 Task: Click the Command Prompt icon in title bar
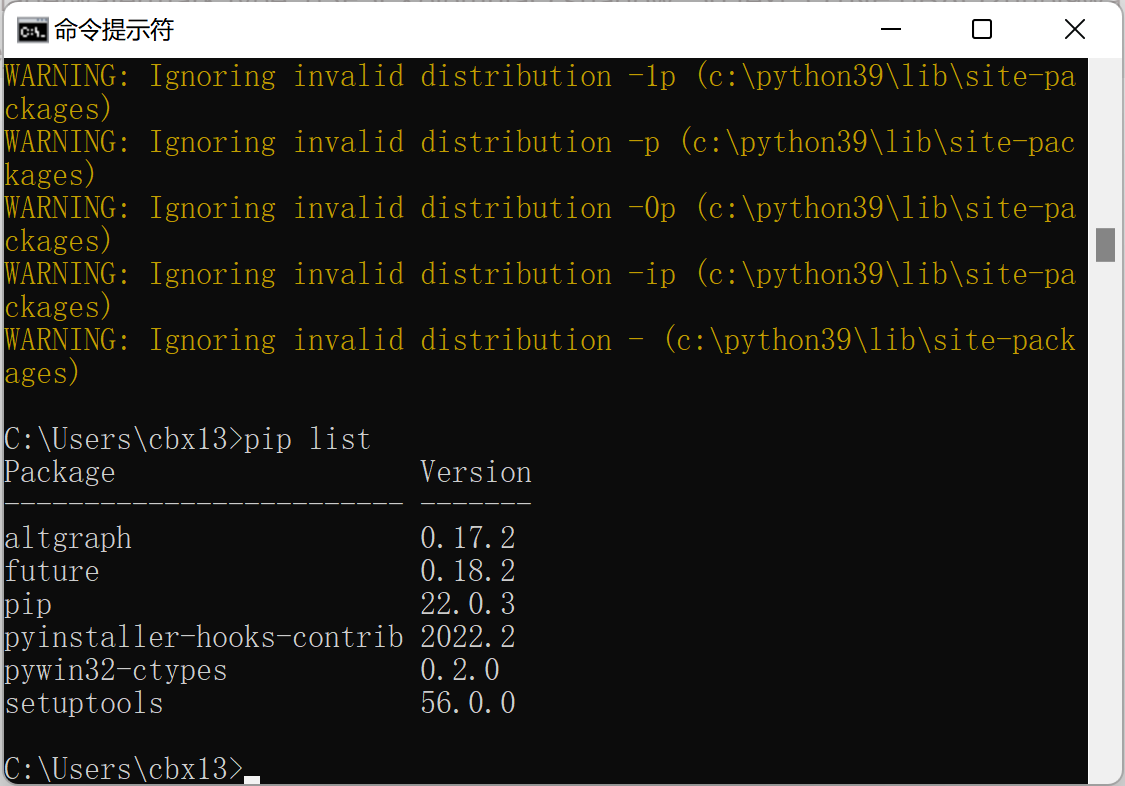click(x=33, y=29)
